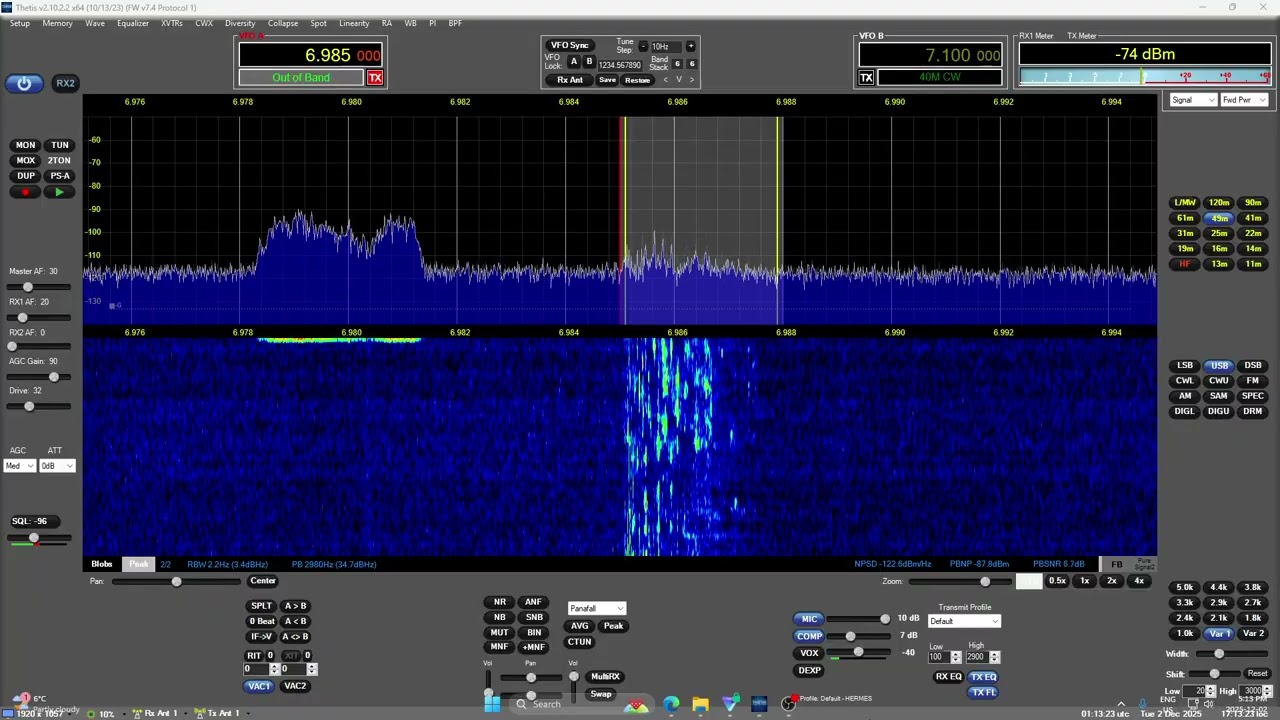Toggle the COMP compressor button

pyautogui.click(x=809, y=636)
